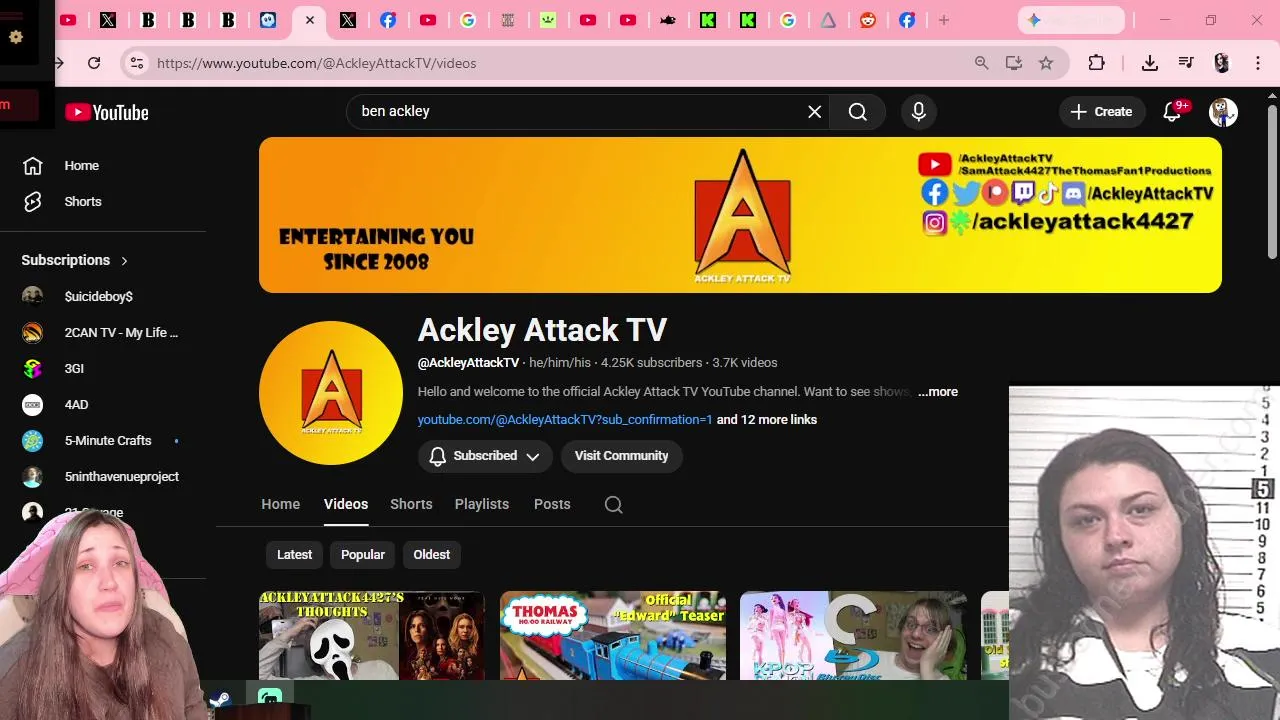Click the 5-Minute Crafts avatar icon
Image resolution: width=1280 pixels, height=720 pixels.
pyautogui.click(x=33, y=440)
